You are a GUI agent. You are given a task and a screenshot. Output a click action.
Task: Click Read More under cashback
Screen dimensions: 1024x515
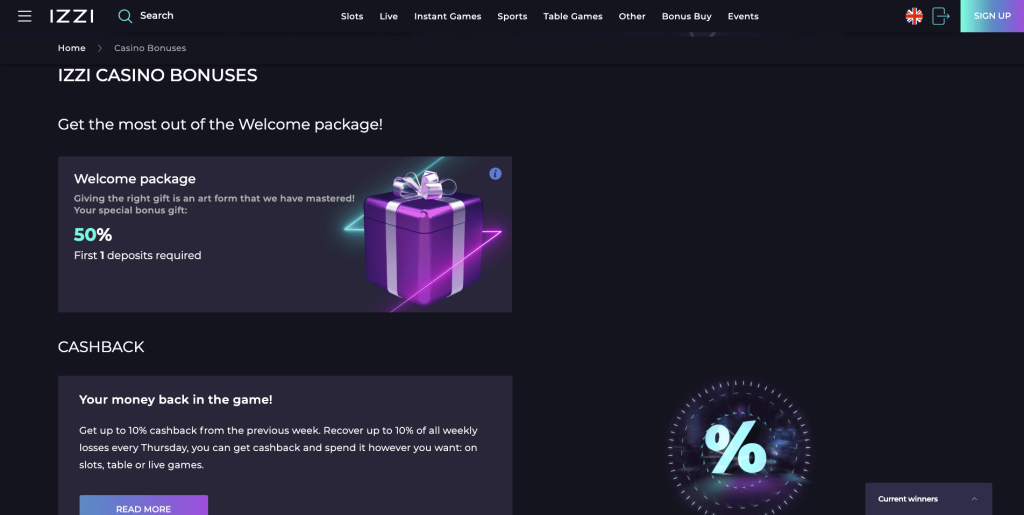[x=144, y=508]
